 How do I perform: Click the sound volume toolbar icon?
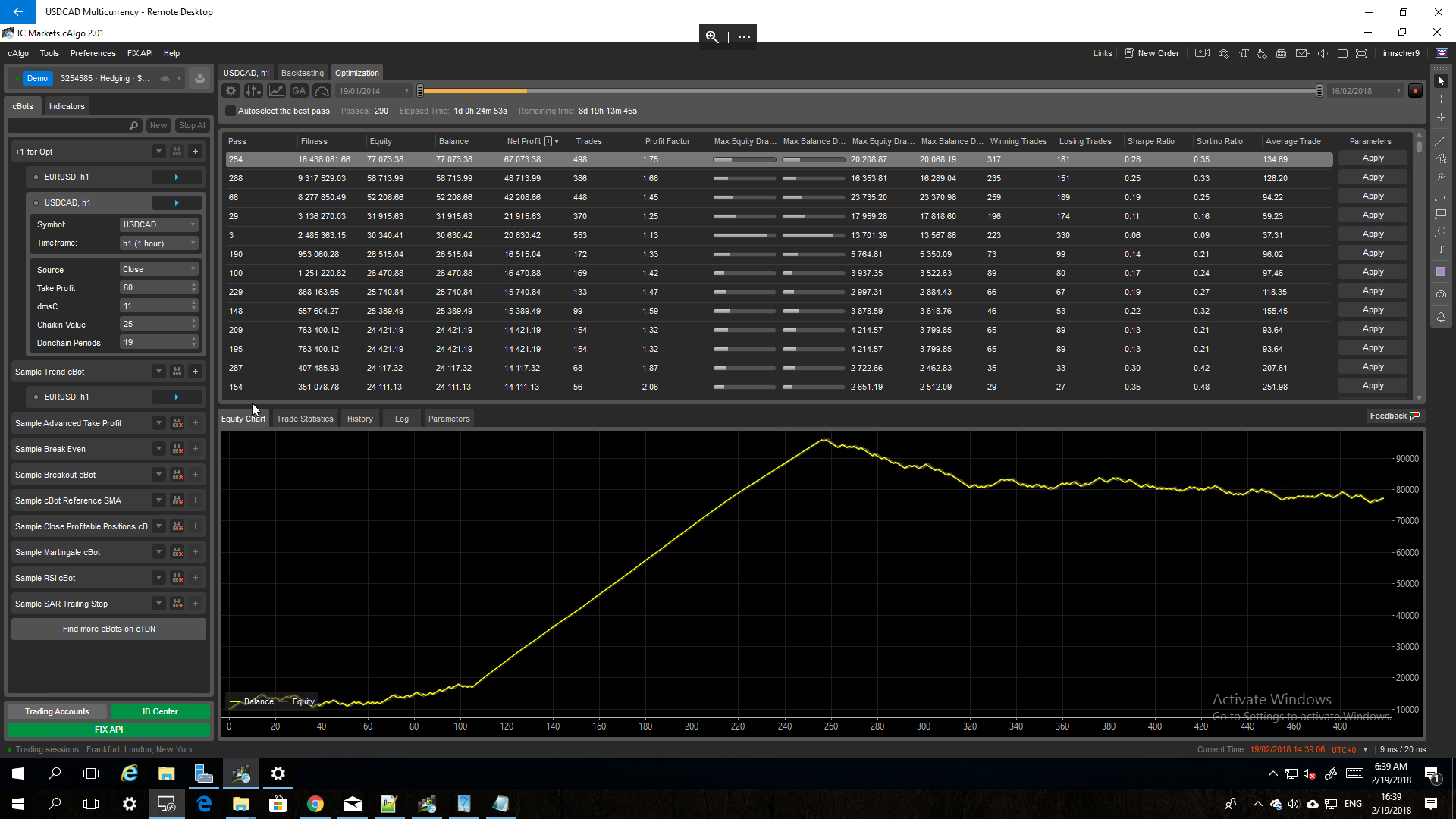pyautogui.click(x=1323, y=54)
